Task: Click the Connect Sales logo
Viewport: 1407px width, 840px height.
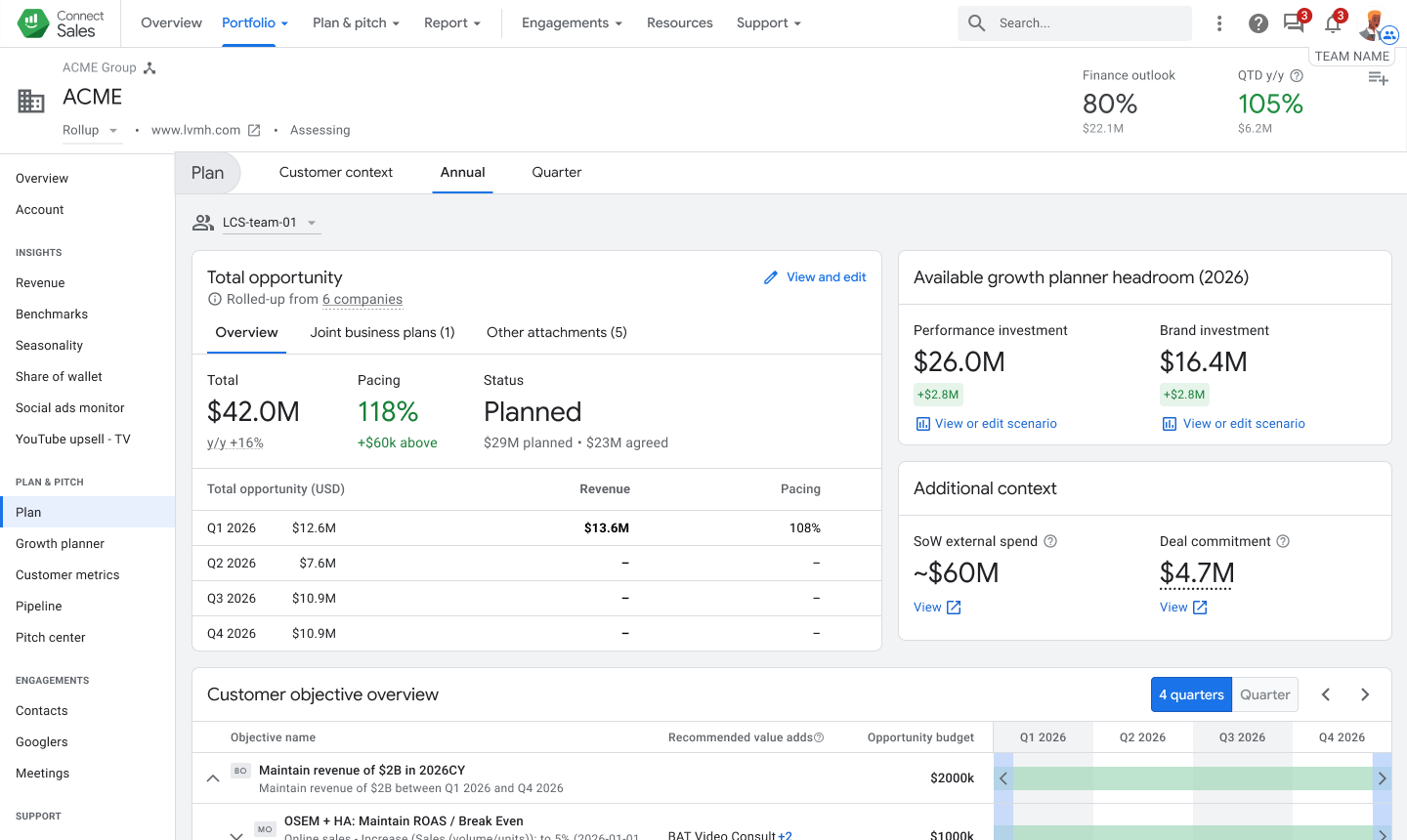Action: (61, 23)
